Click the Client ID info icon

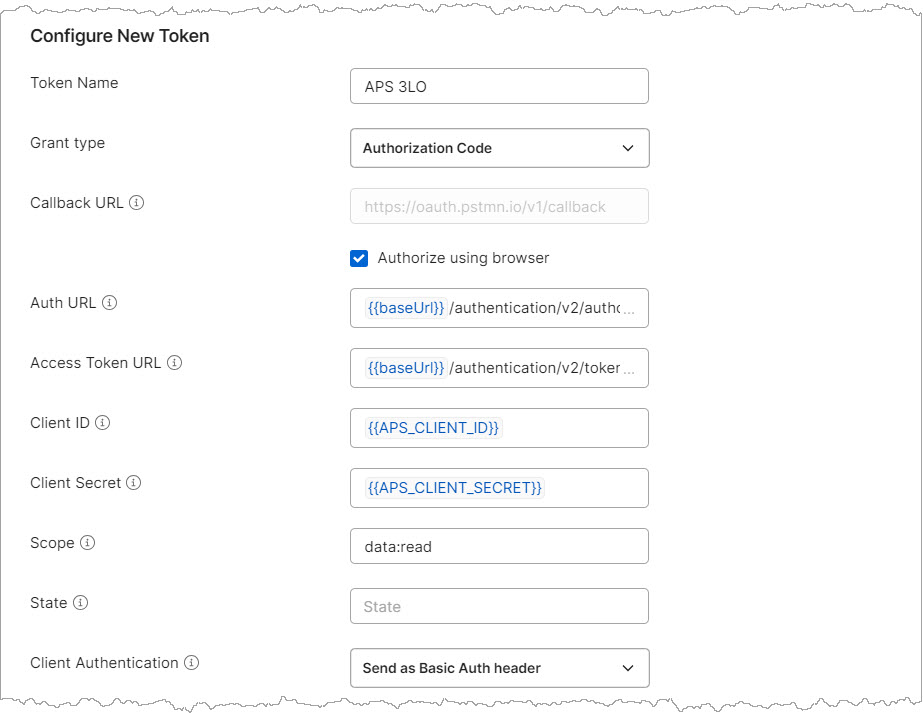[x=102, y=423]
